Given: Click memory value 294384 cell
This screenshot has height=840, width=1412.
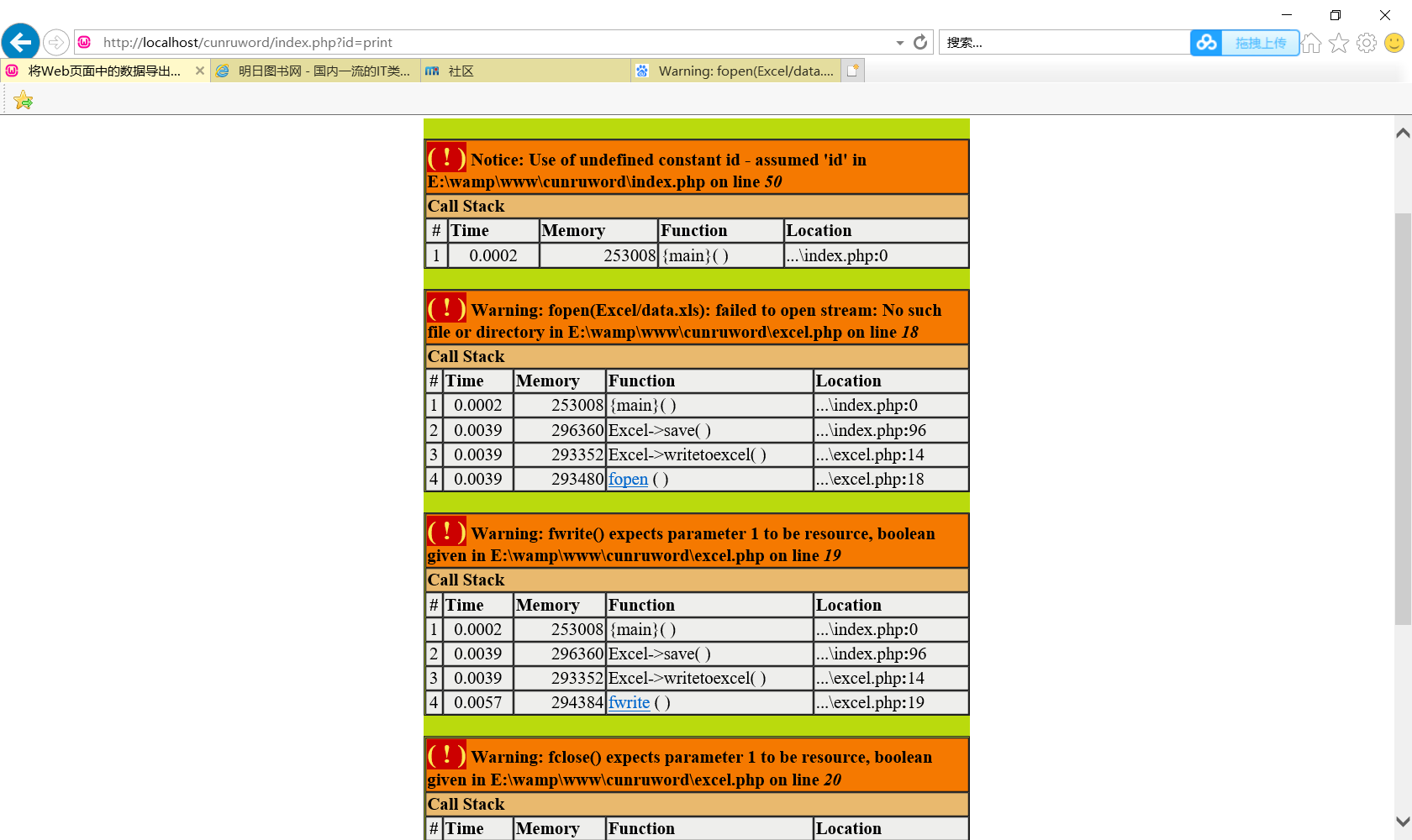Looking at the screenshot, I should pyautogui.click(x=560, y=702).
